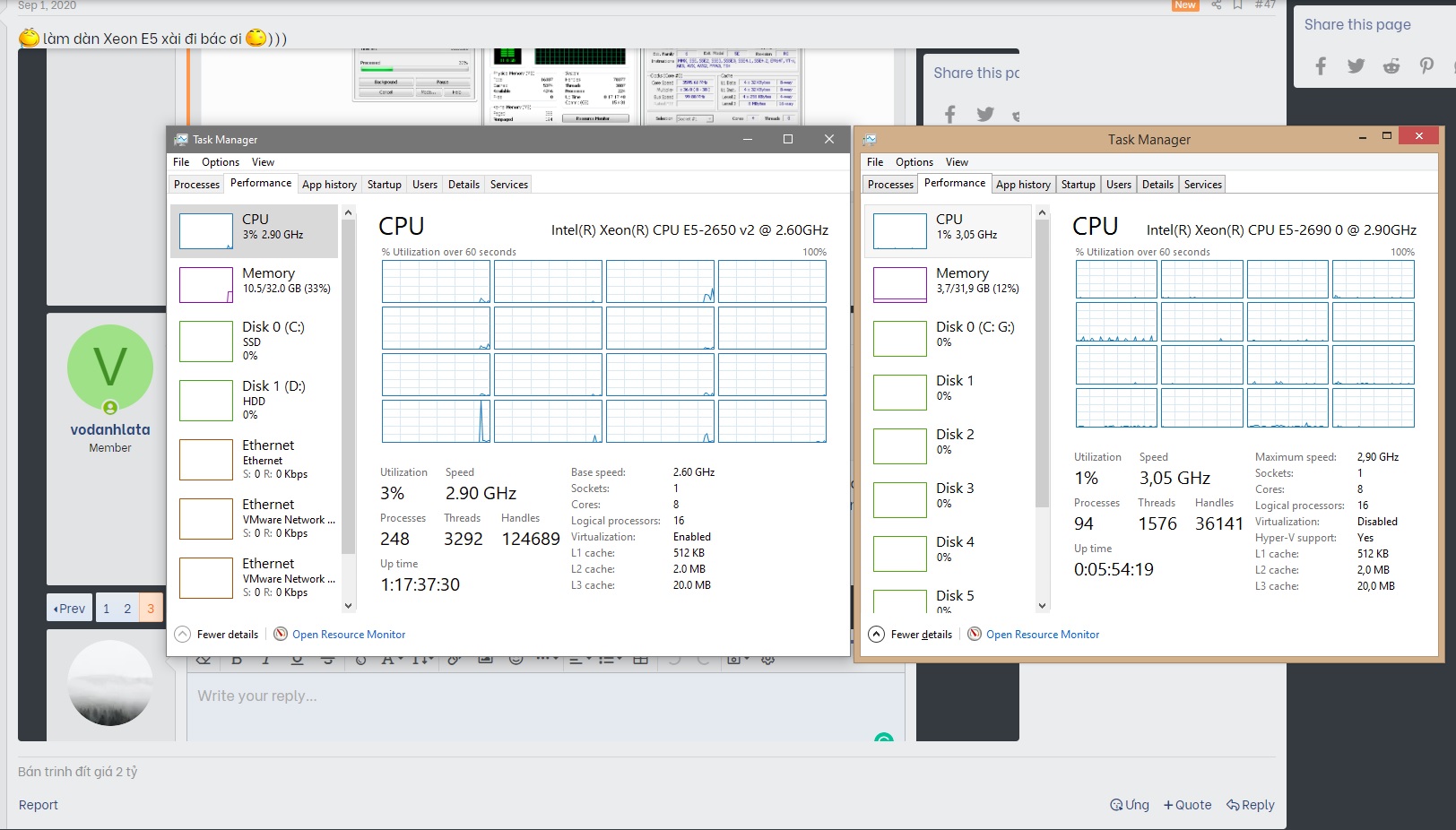The image size is (1456, 830).
Task: Select the Performance tab in the E5-2650 window
Action: (x=261, y=183)
